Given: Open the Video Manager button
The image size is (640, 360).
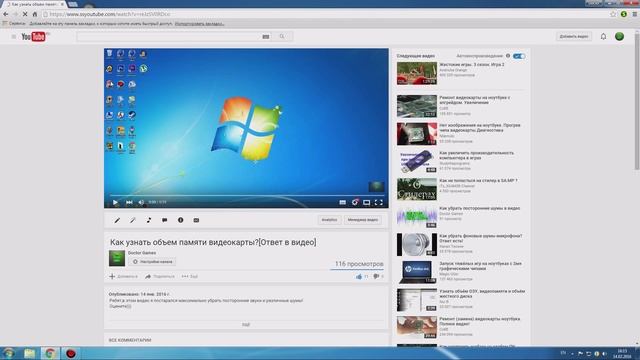Looking at the screenshot, I should click(x=362, y=220).
